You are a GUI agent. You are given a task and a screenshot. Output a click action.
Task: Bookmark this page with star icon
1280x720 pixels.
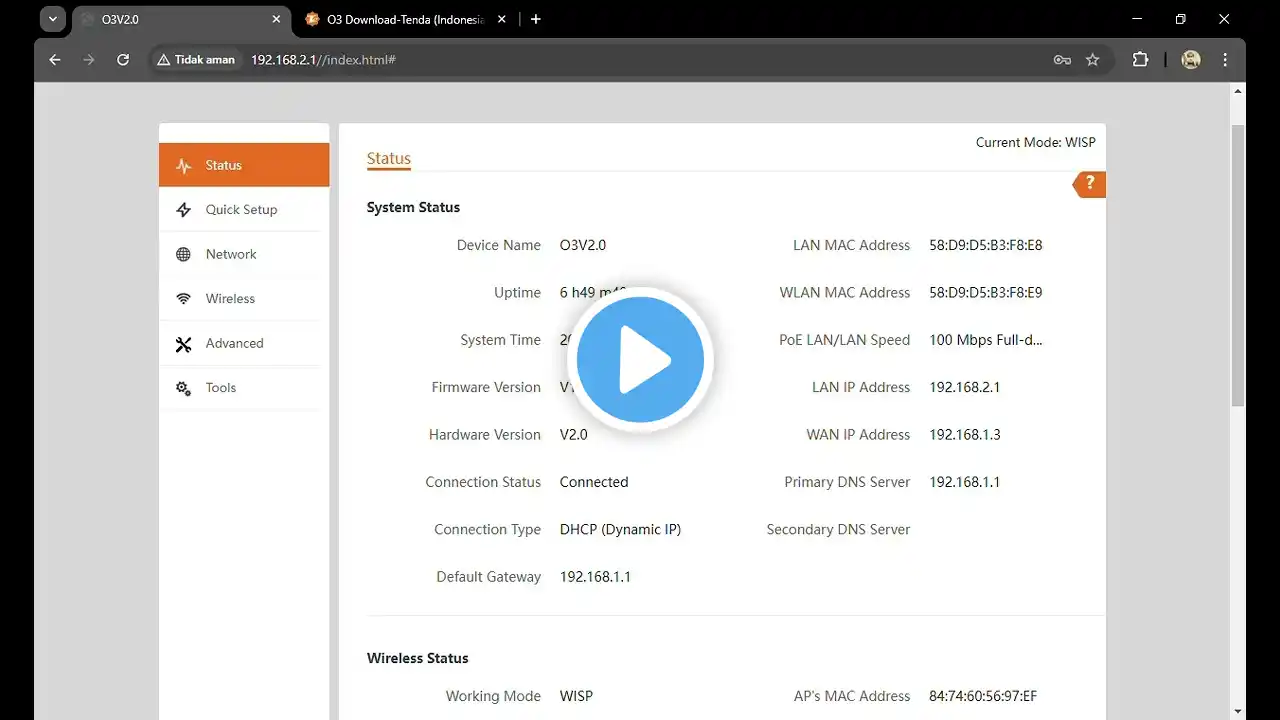pyautogui.click(x=1092, y=60)
